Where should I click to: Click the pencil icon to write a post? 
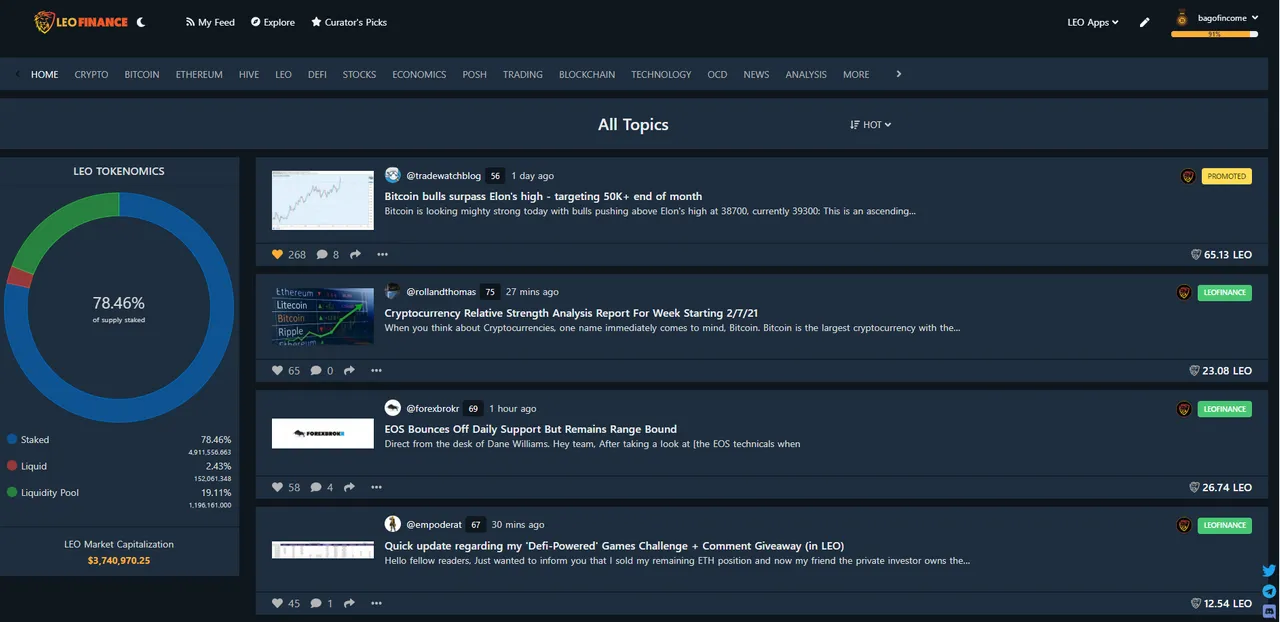coord(1145,22)
